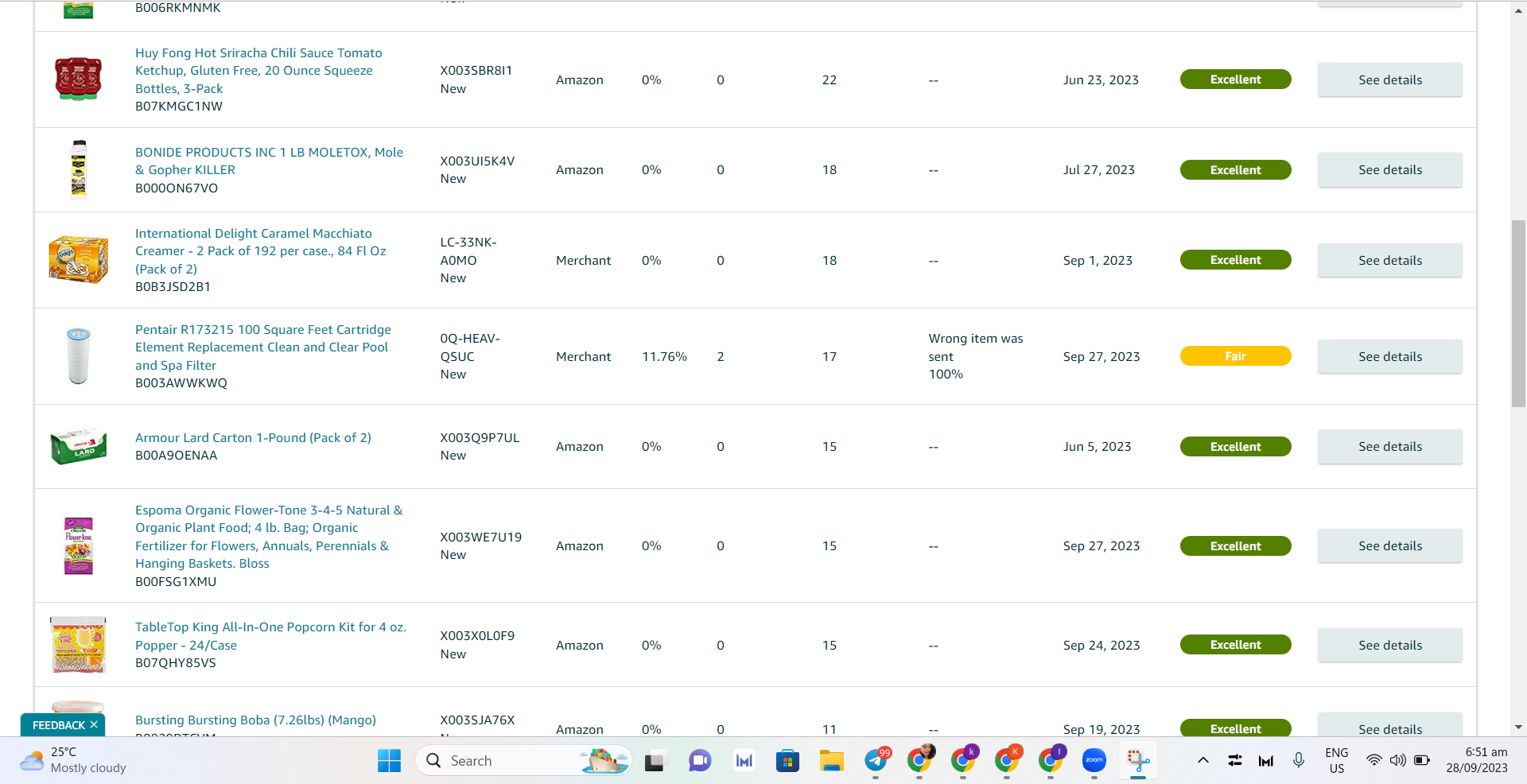1527x784 pixels.
Task: See details for International Delight Creamer
Action: click(1389, 260)
